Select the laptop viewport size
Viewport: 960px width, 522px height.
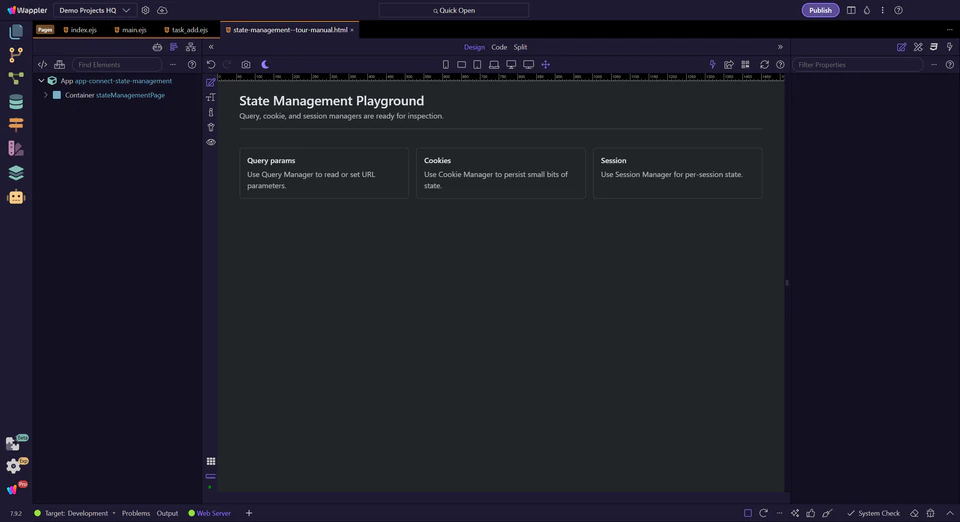pyautogui.click(x=494, y=64)
